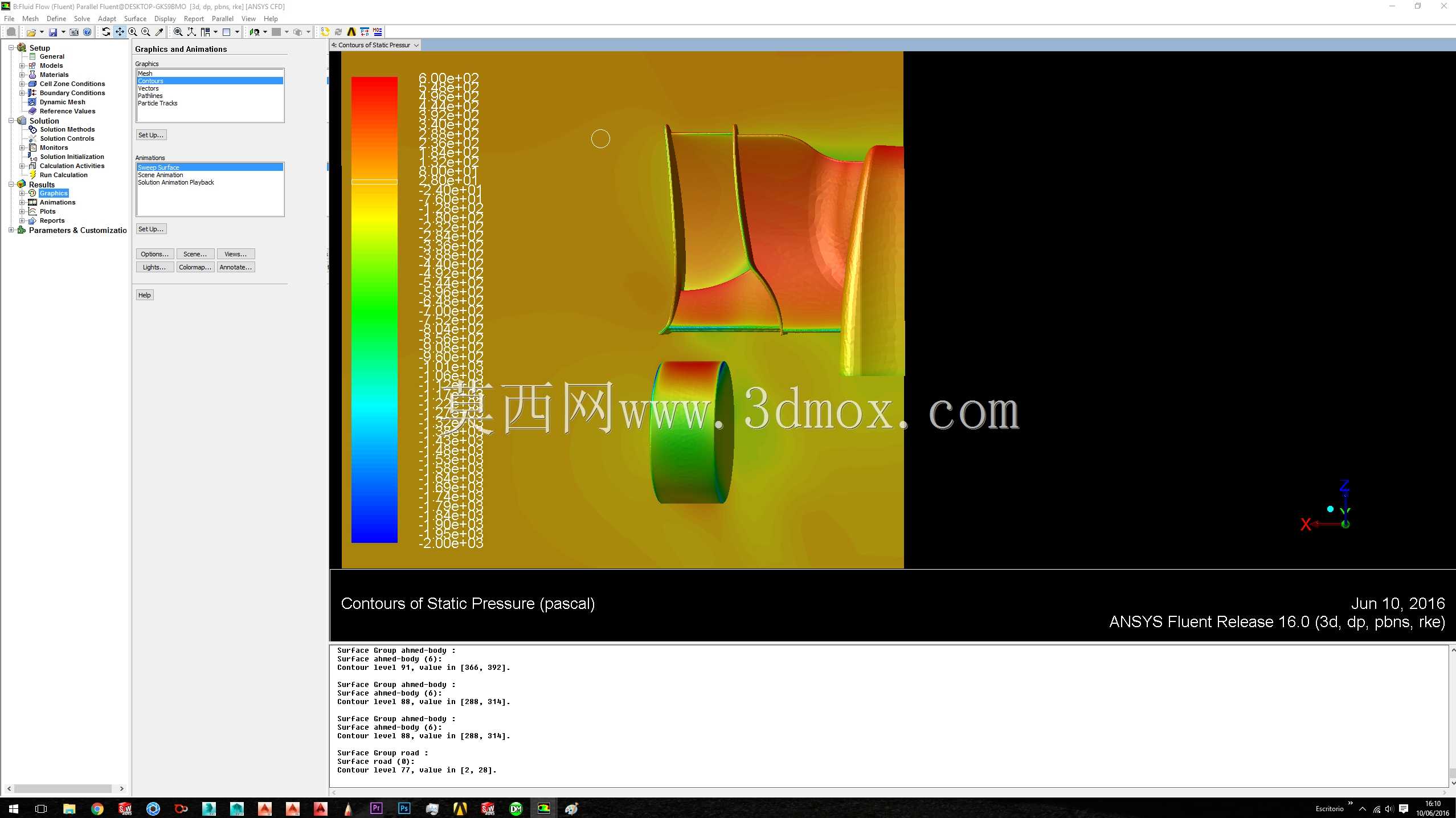Expand the Boundary Conditions tree node
1456x818 pixels.
(22, 93)
